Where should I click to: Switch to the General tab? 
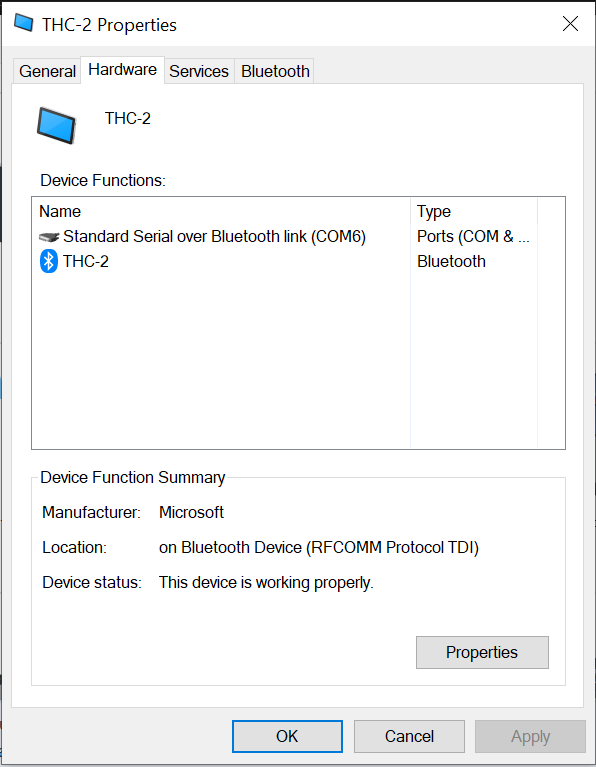tap(47, 71)
